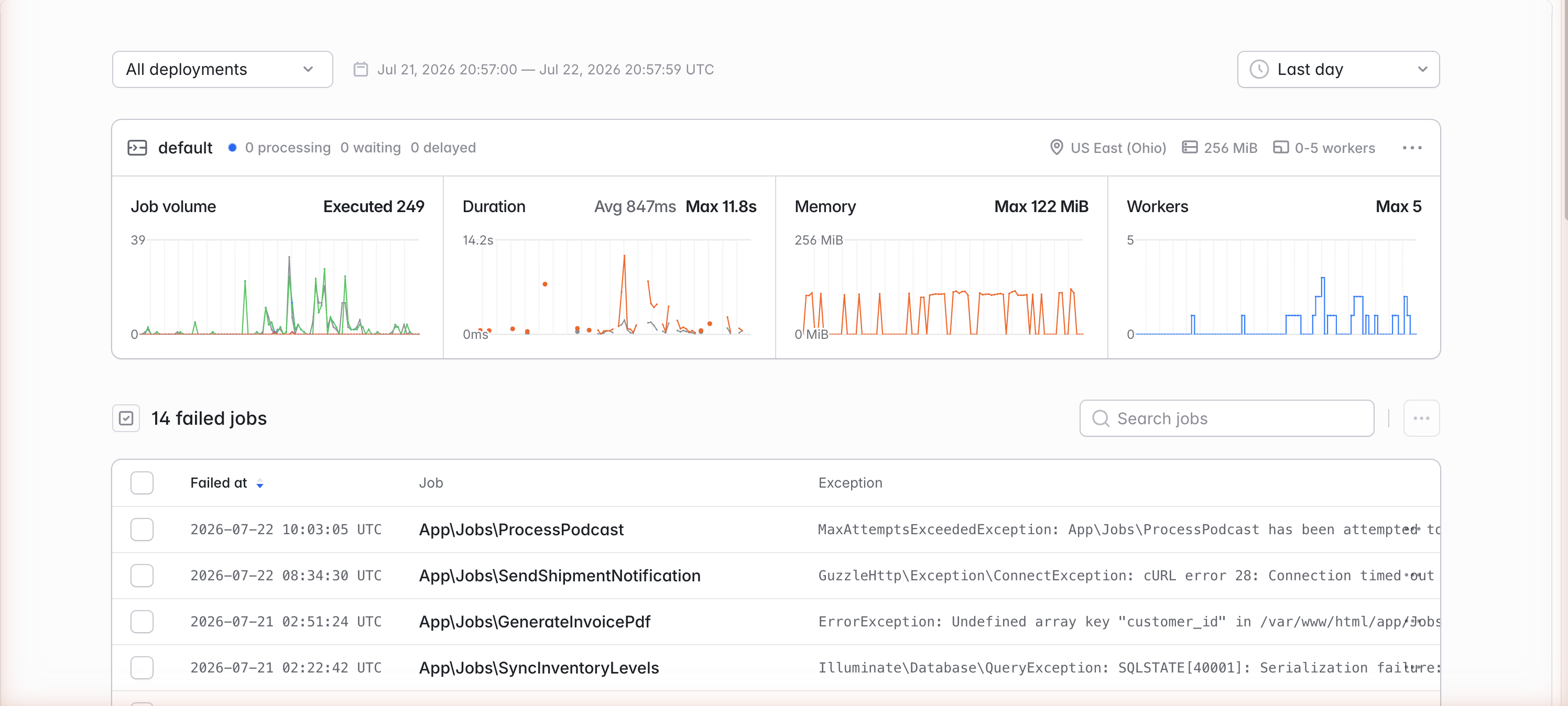Screen dimensions: 1568x706
Task: Select the SyncInventoryLevels job checkbox
Action: coord(142,668)
